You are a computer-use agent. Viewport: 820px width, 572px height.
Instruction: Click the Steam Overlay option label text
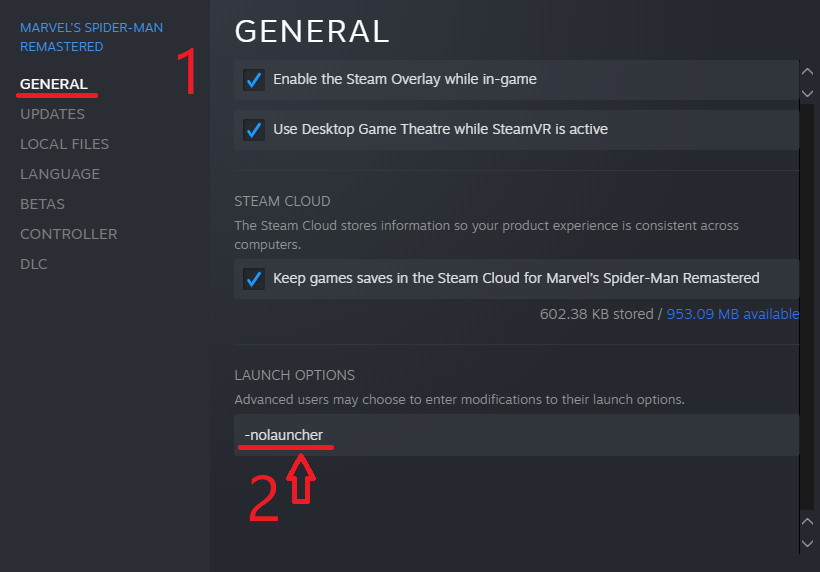pos(404,79)
